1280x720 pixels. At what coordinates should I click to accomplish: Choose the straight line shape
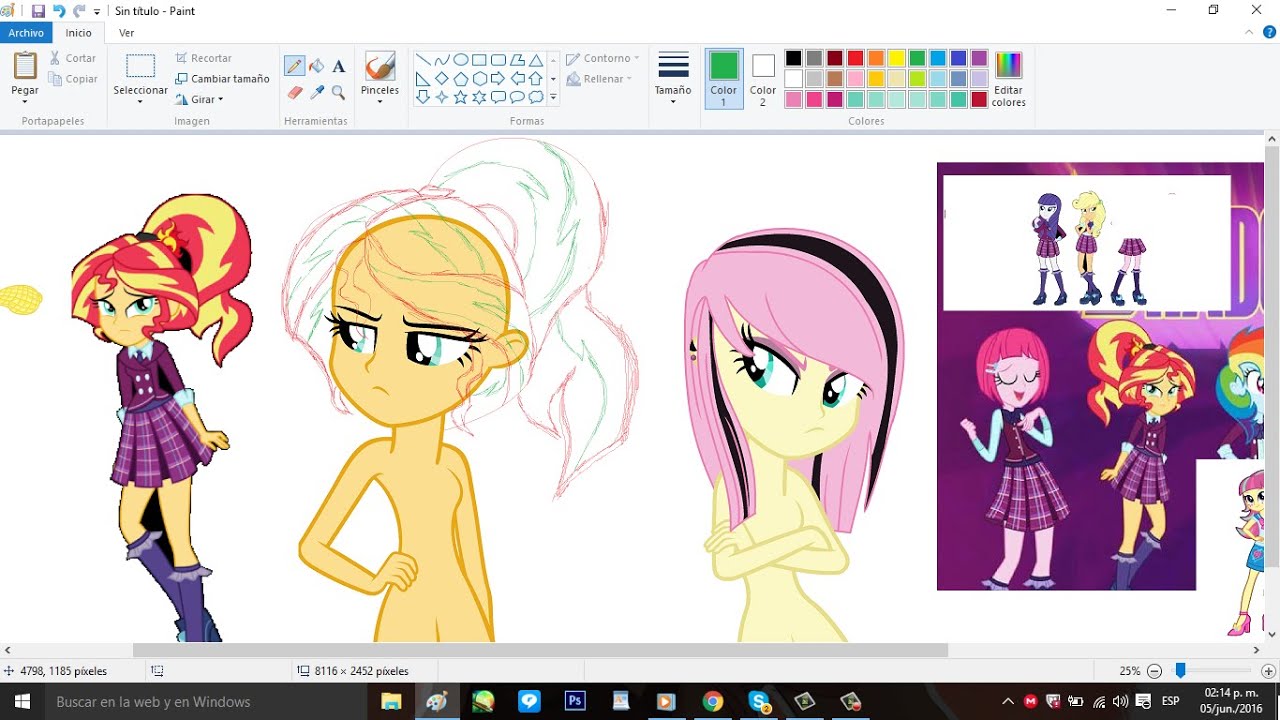click(x=423, y=60)
